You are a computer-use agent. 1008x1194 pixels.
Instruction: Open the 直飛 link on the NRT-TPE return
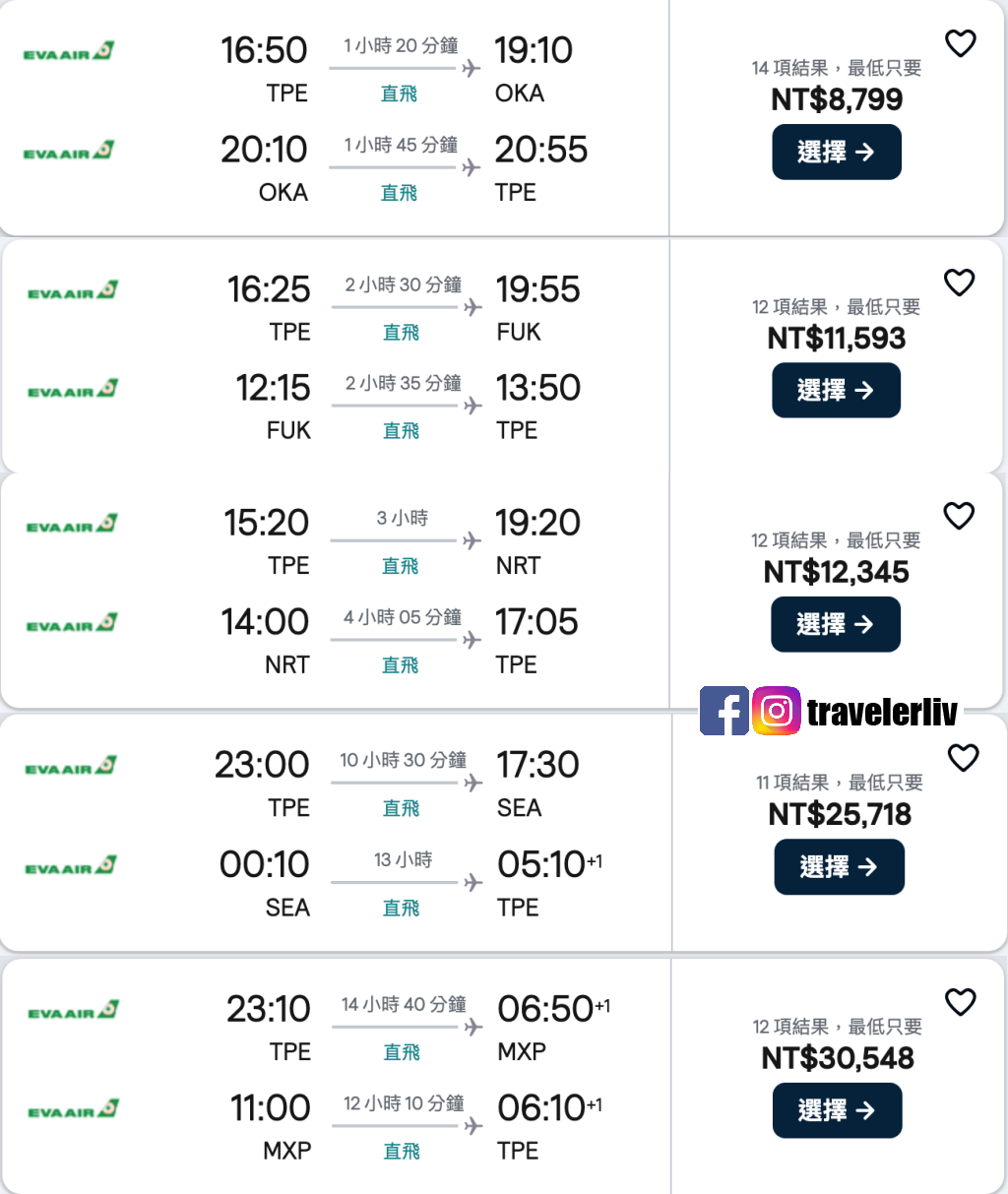400,664
